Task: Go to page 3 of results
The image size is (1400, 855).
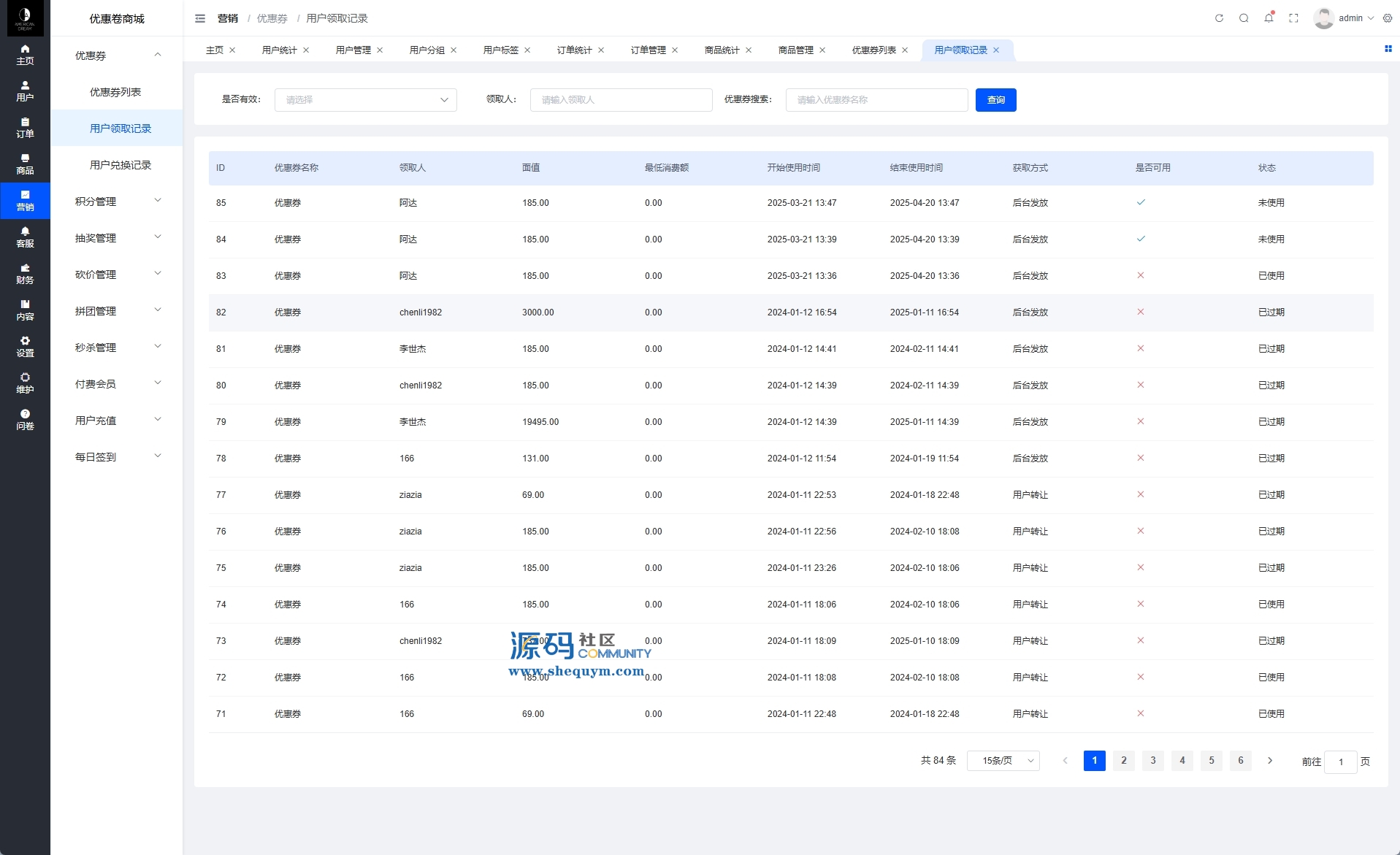Action: 1153,761
